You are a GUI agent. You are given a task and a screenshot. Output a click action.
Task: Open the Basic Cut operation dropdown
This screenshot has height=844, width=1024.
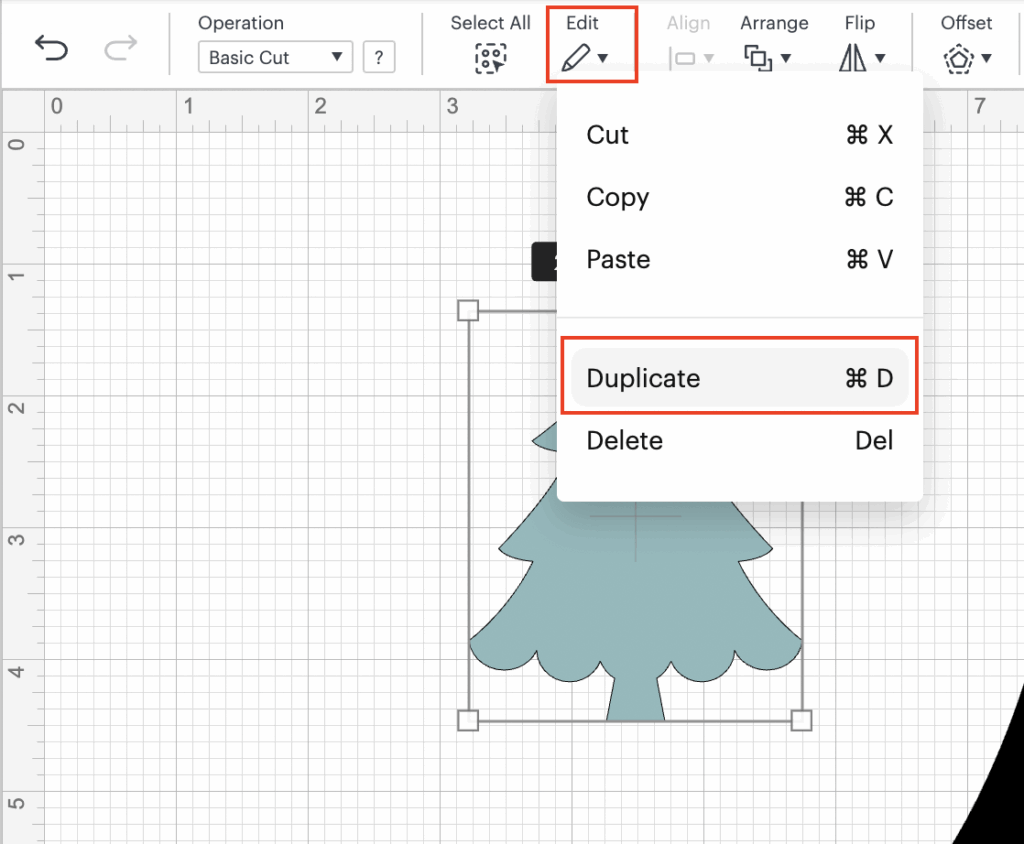275,57
